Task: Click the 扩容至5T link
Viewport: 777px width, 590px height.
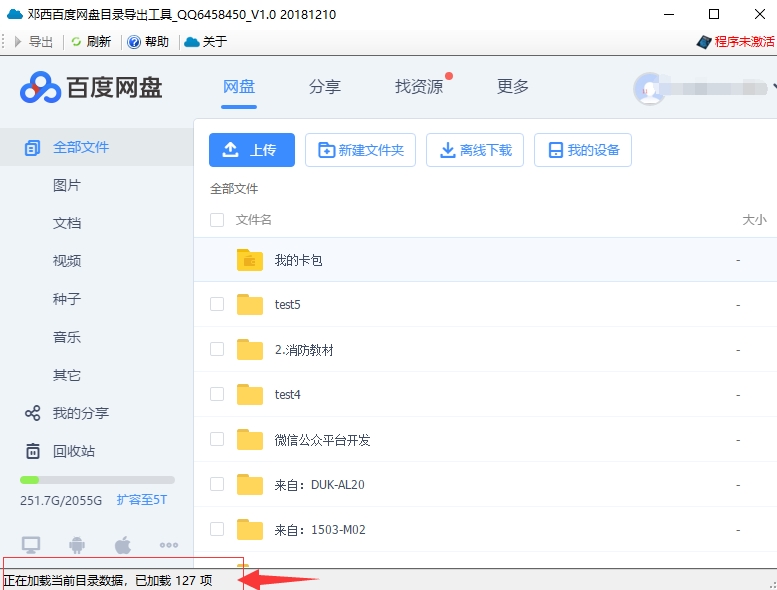Action: (141, 500)
